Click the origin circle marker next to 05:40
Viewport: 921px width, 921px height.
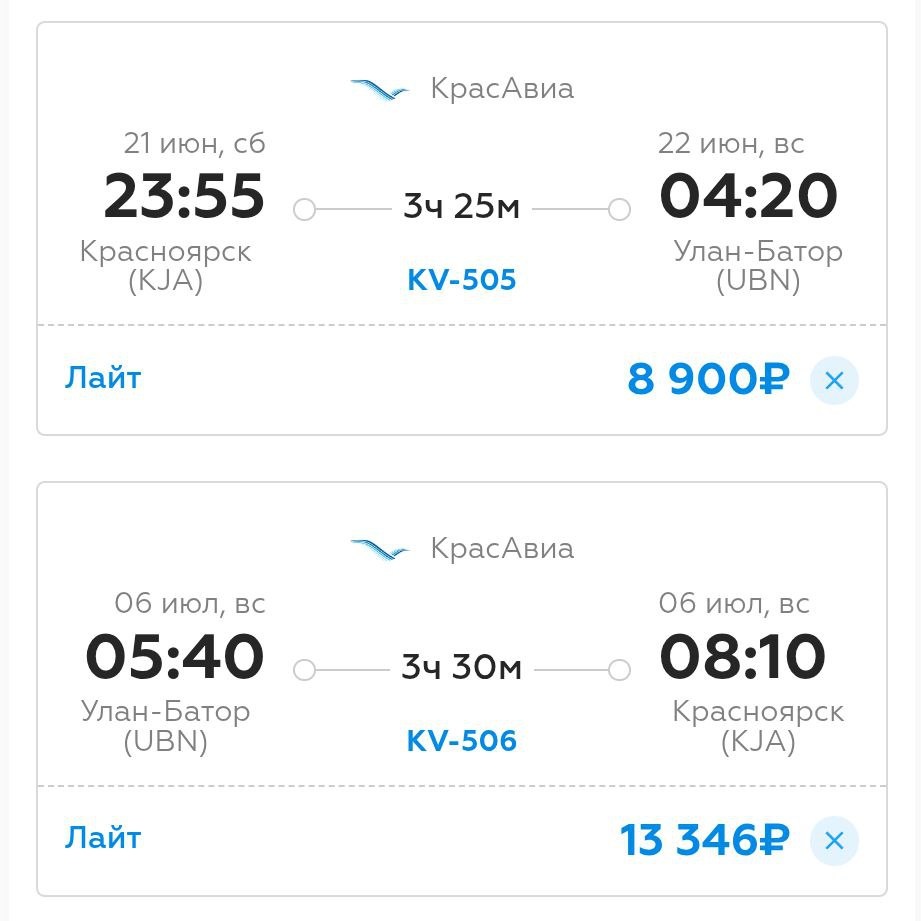[x=305, y=669]
